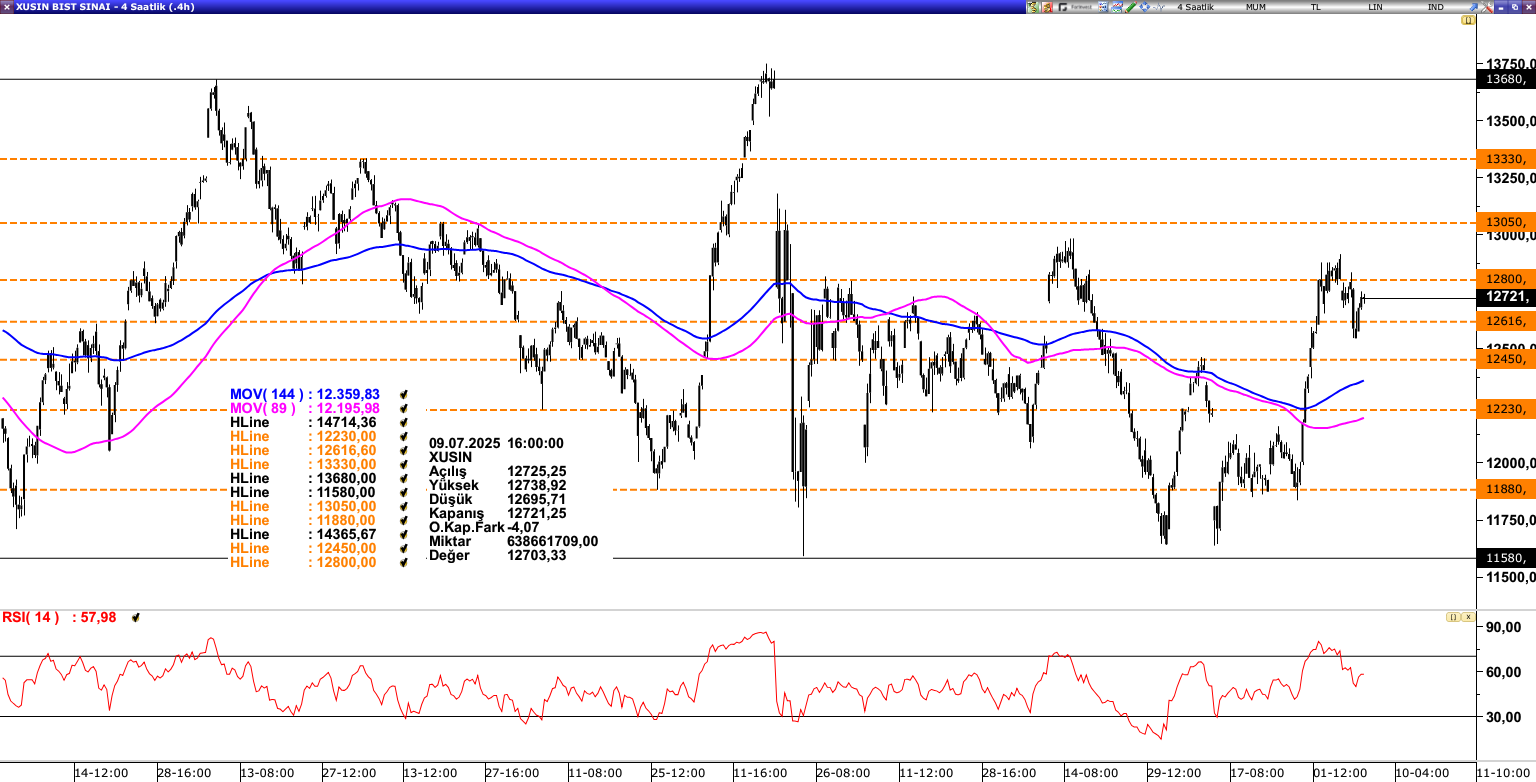This screenshot has height=782, width=1536.
Task: Click the first yellow icon in title toolbar
Action: click(1033, 7)
